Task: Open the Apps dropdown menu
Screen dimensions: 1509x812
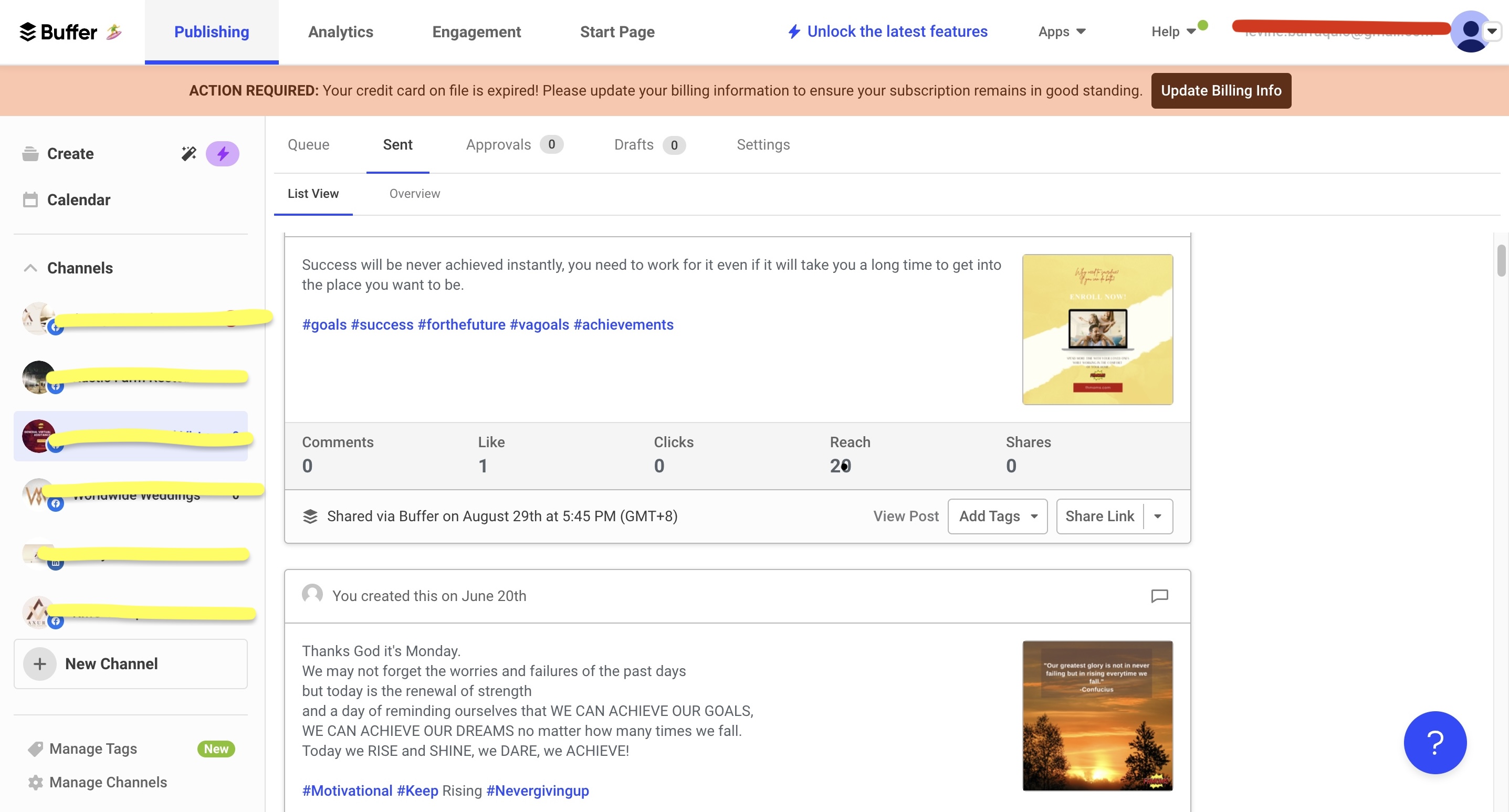Action: coord(1062,31)
